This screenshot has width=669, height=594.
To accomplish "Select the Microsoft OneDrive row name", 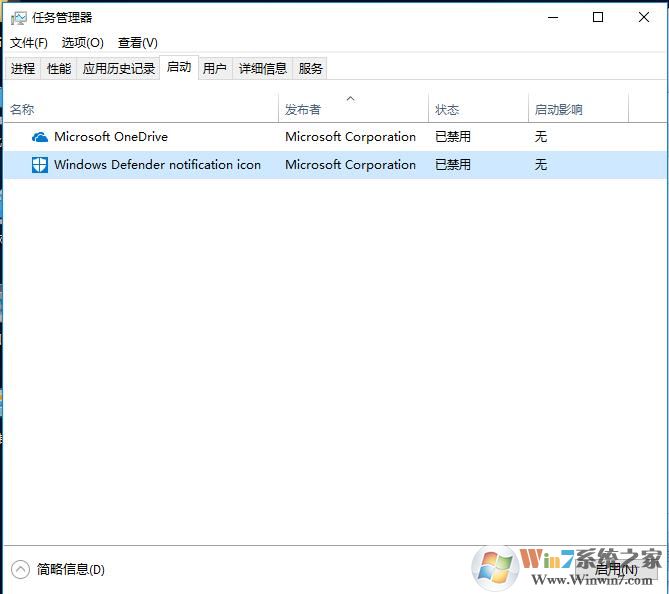I will 111,137.
